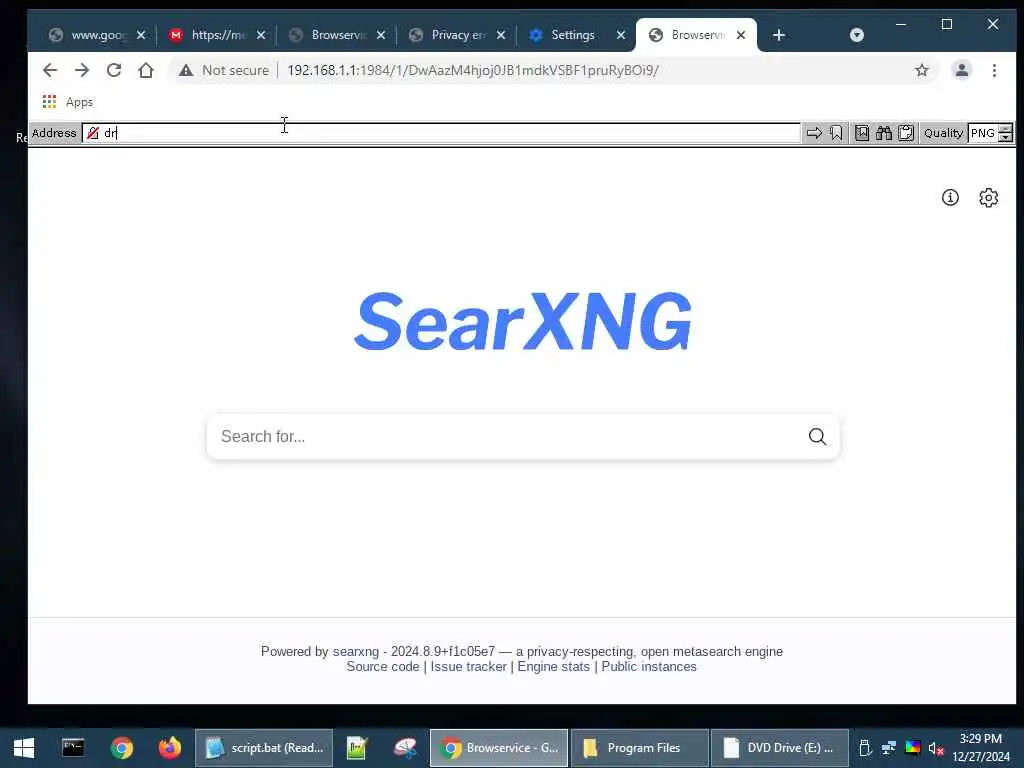This screenshot has height=768, width=1024.
Task: Open the searxng link in footer
Action: [356, 651]
